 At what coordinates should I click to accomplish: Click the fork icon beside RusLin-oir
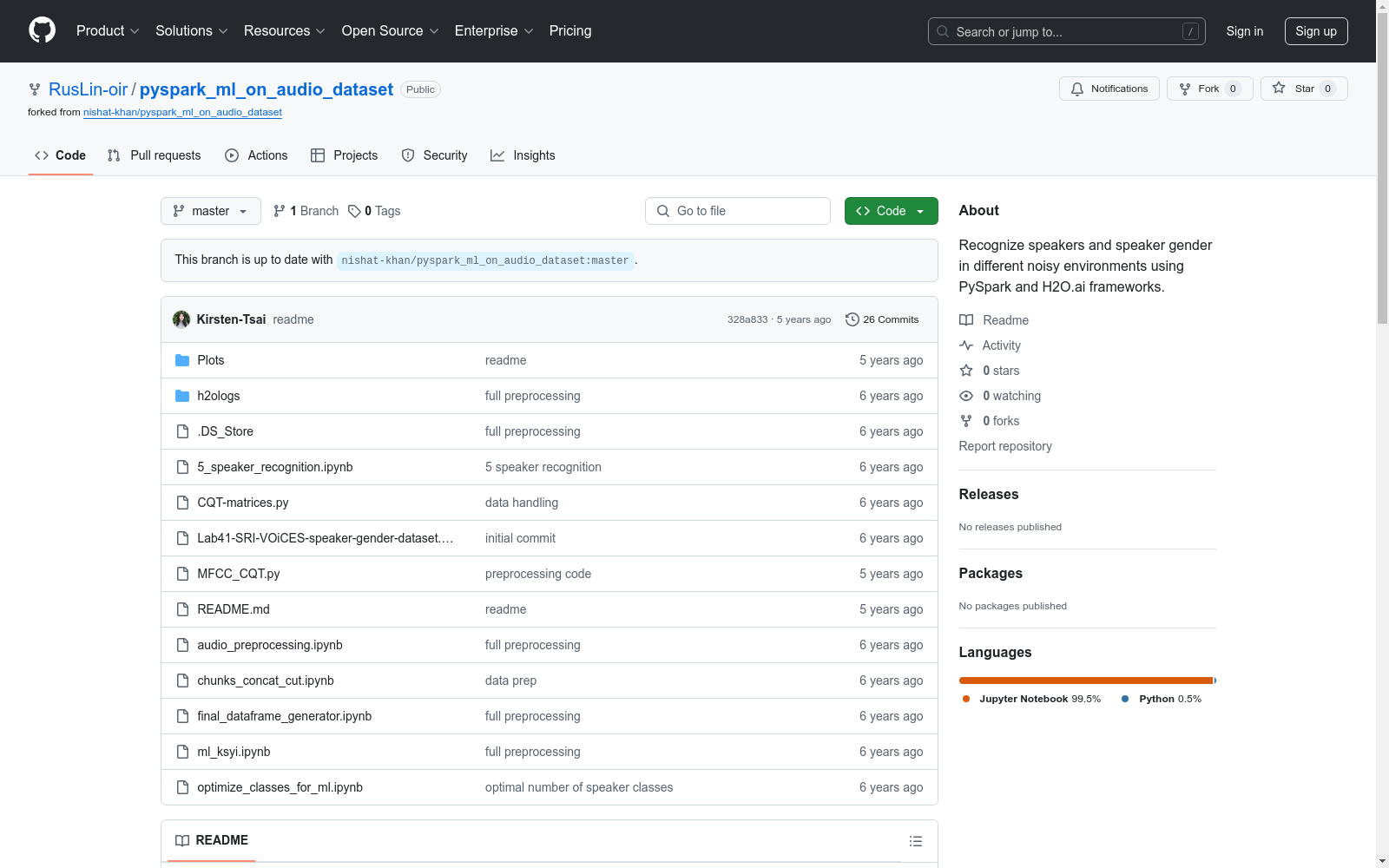(x=35, y=89)
